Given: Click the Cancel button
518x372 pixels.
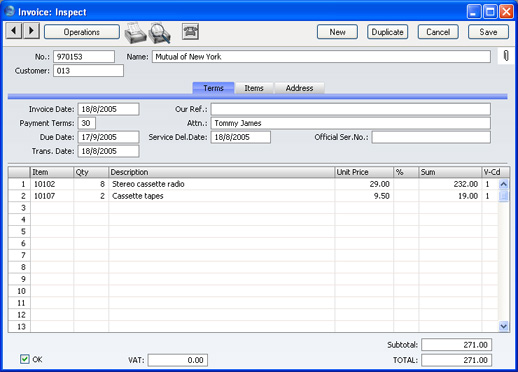Looking at the screenshot, I should tap(438, 32).
